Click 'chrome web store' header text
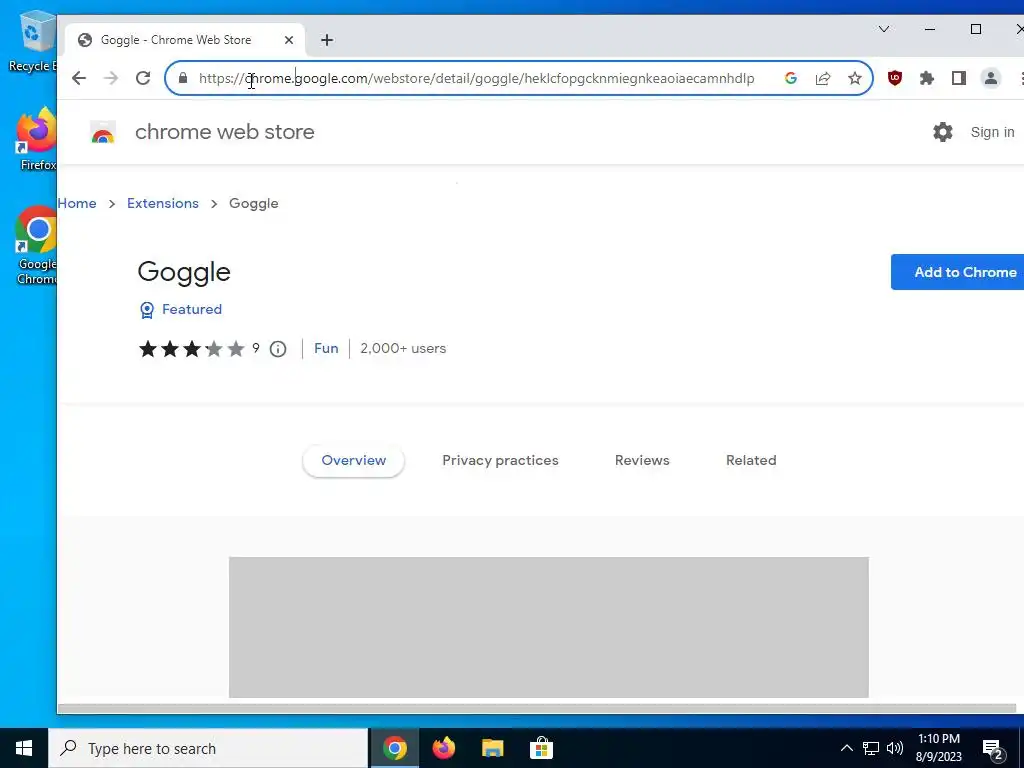 [x=225, y=132]
